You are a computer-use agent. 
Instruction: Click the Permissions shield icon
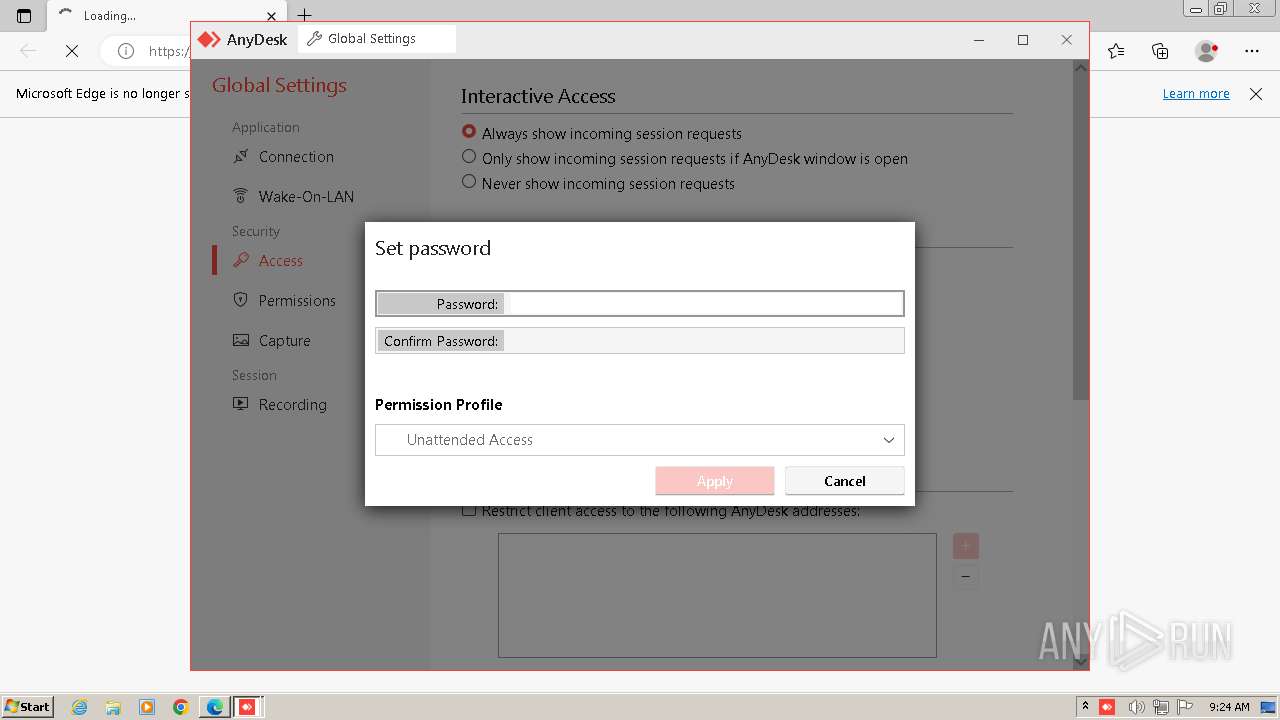coord(240,300)
